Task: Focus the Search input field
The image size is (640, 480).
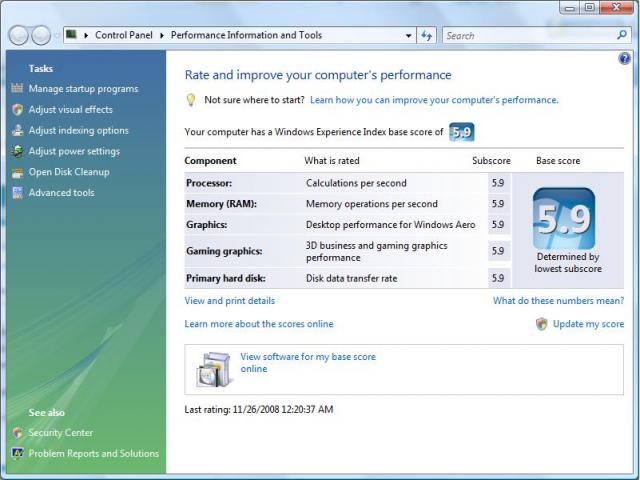Action: (529, 36)
